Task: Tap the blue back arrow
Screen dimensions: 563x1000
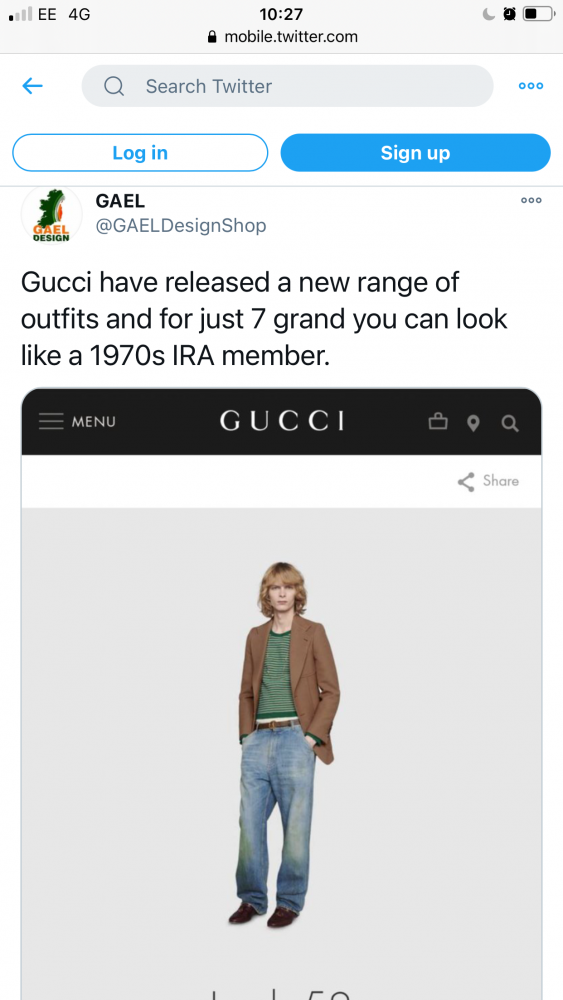Action: 33,85
